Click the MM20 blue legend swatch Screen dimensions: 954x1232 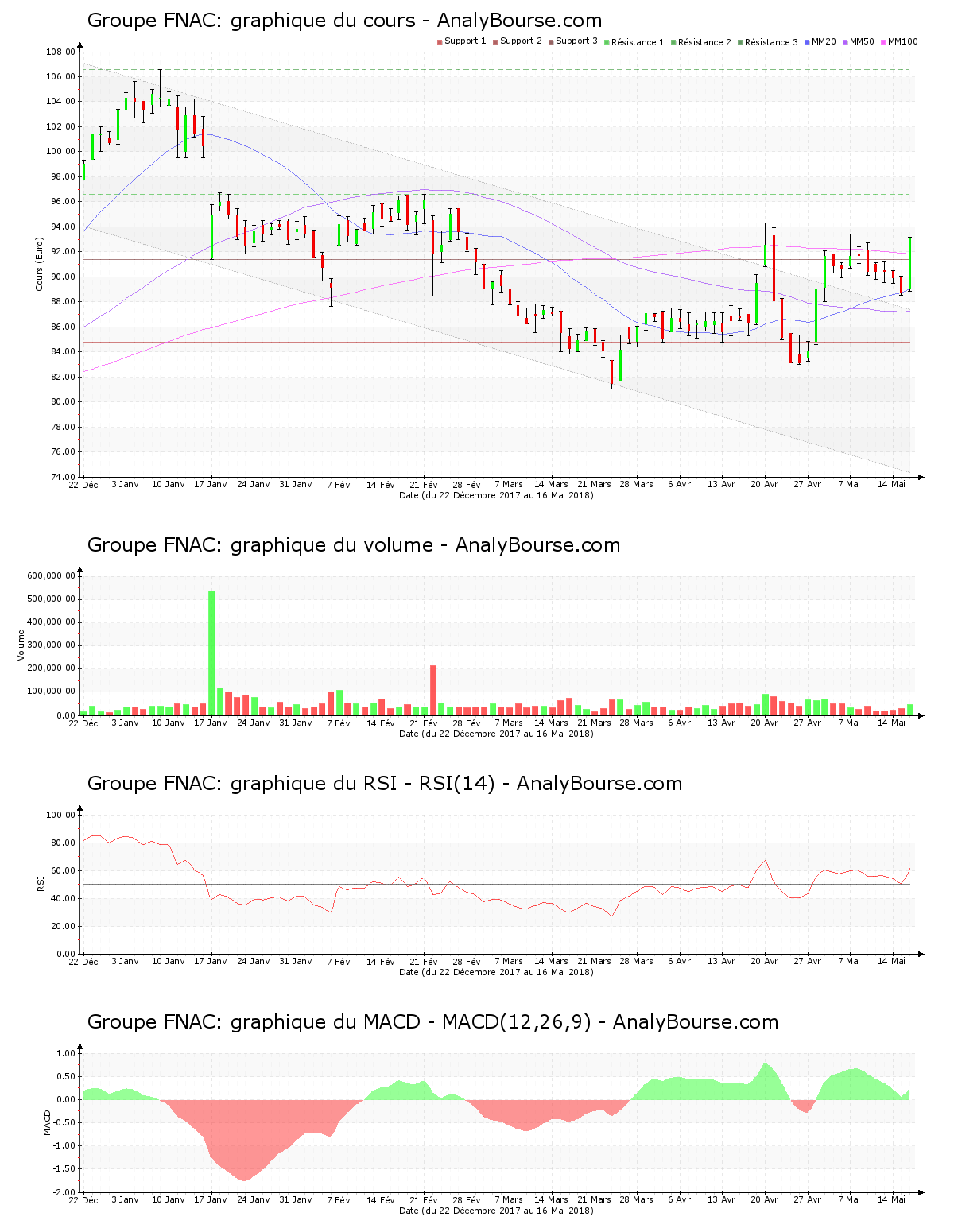pyautogui.click(x=807, y=41)
